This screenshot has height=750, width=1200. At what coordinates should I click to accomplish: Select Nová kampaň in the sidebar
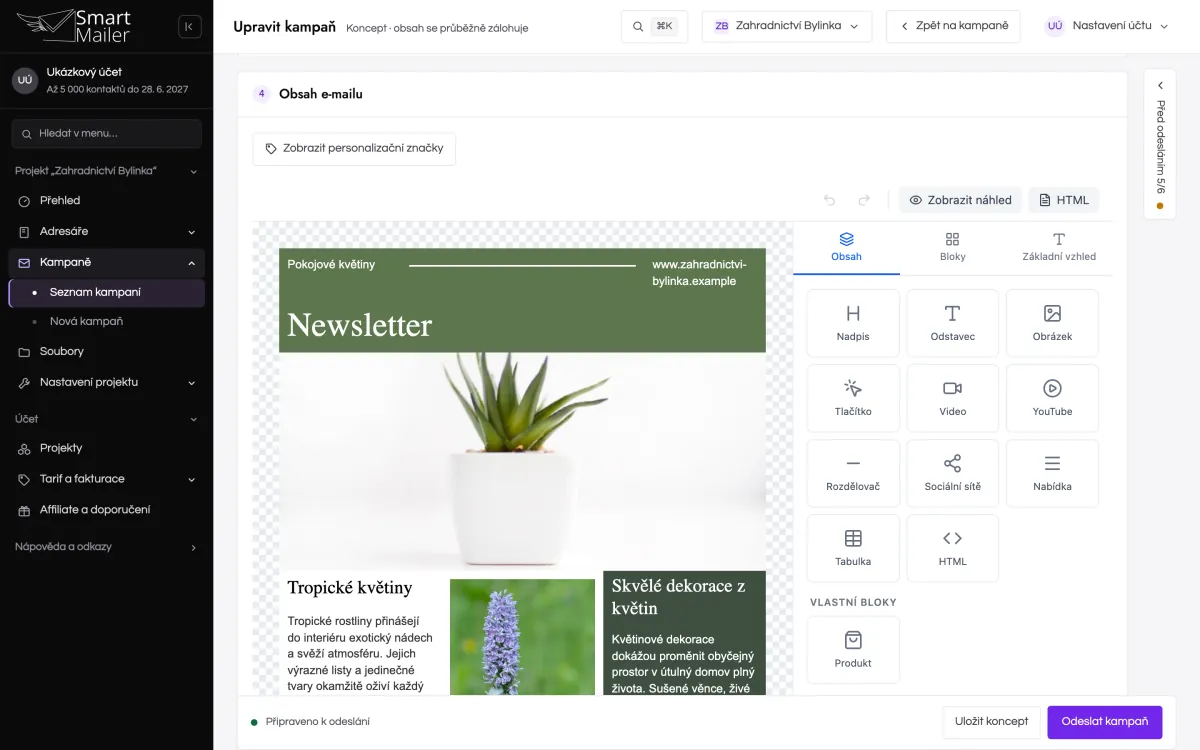click(x=107, y=322)
